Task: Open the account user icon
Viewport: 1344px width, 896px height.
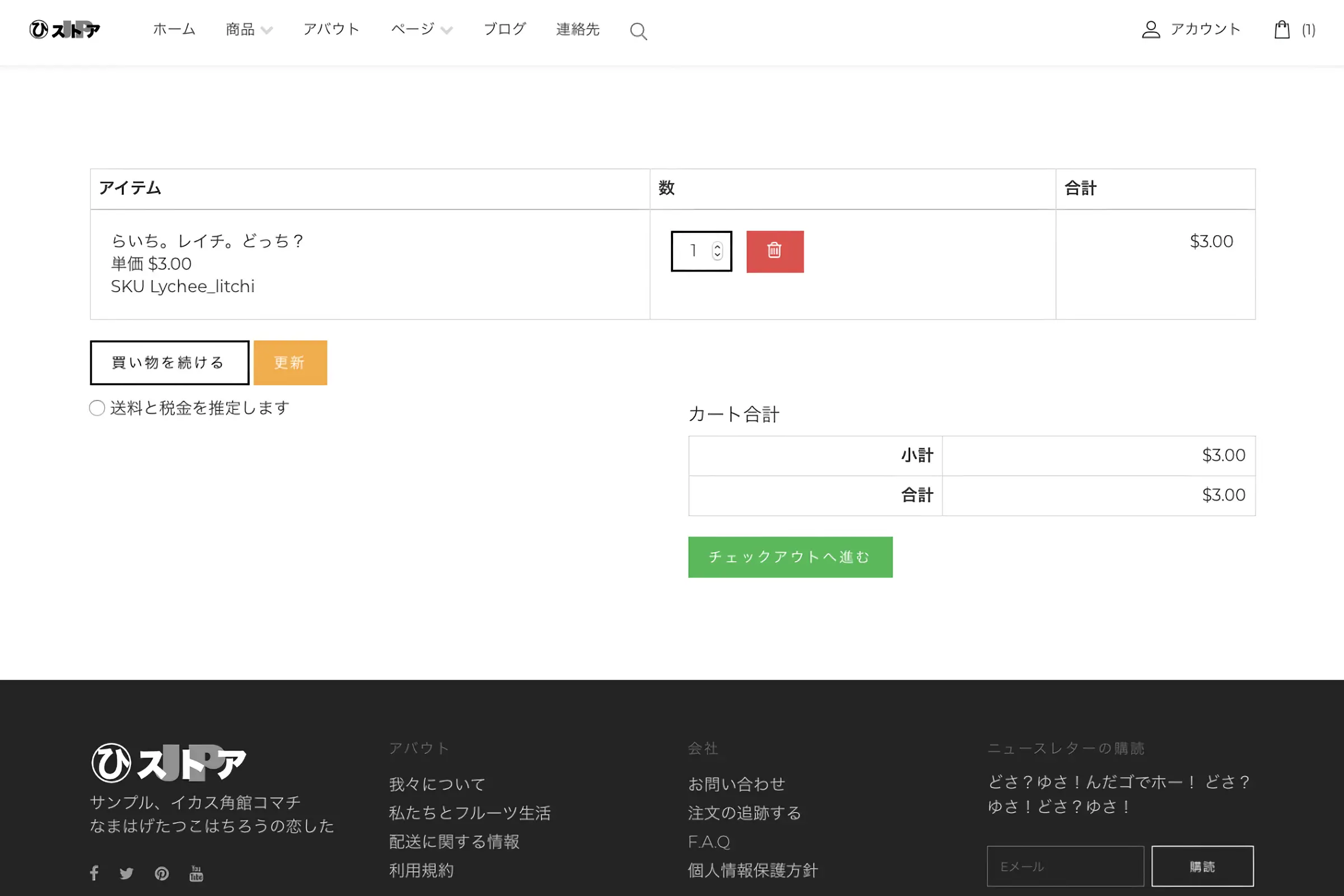Action: 1150,30
